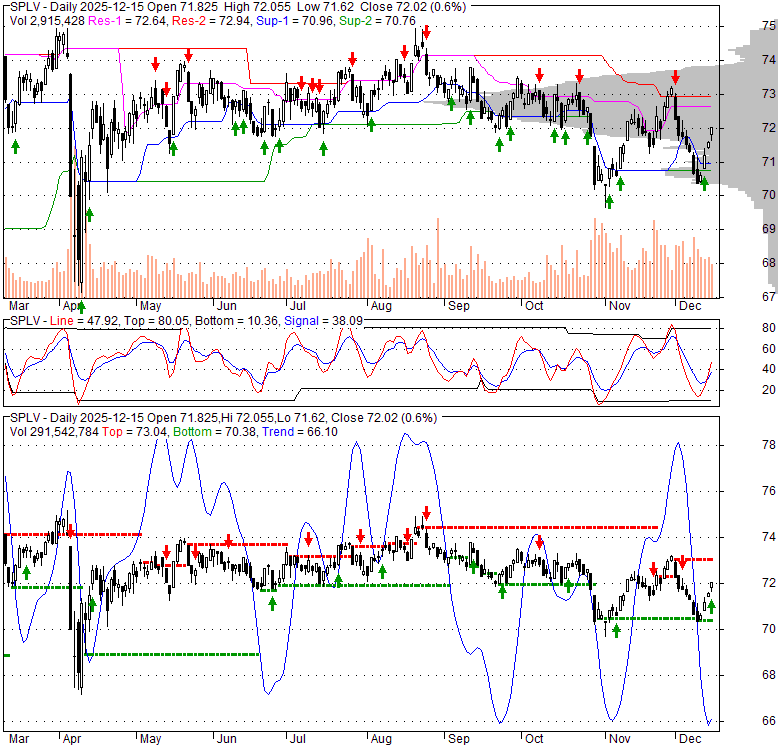Screen dimensions: 780x745
Task: Click the December green arrow in the bottom chart
Action: click(x=711, y=606)
